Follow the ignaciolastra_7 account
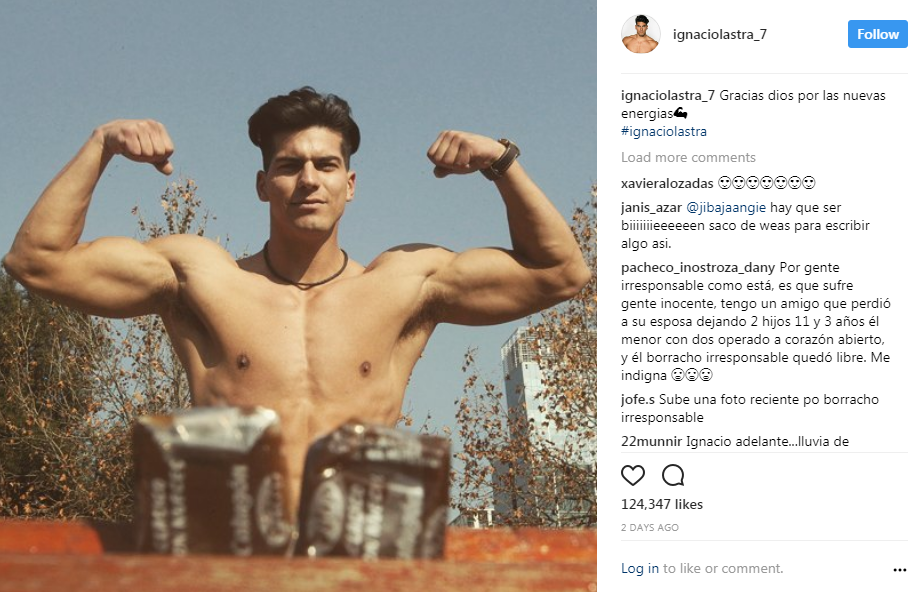The width and height of the screenshot is (914, 594). (x=877, y=34)
